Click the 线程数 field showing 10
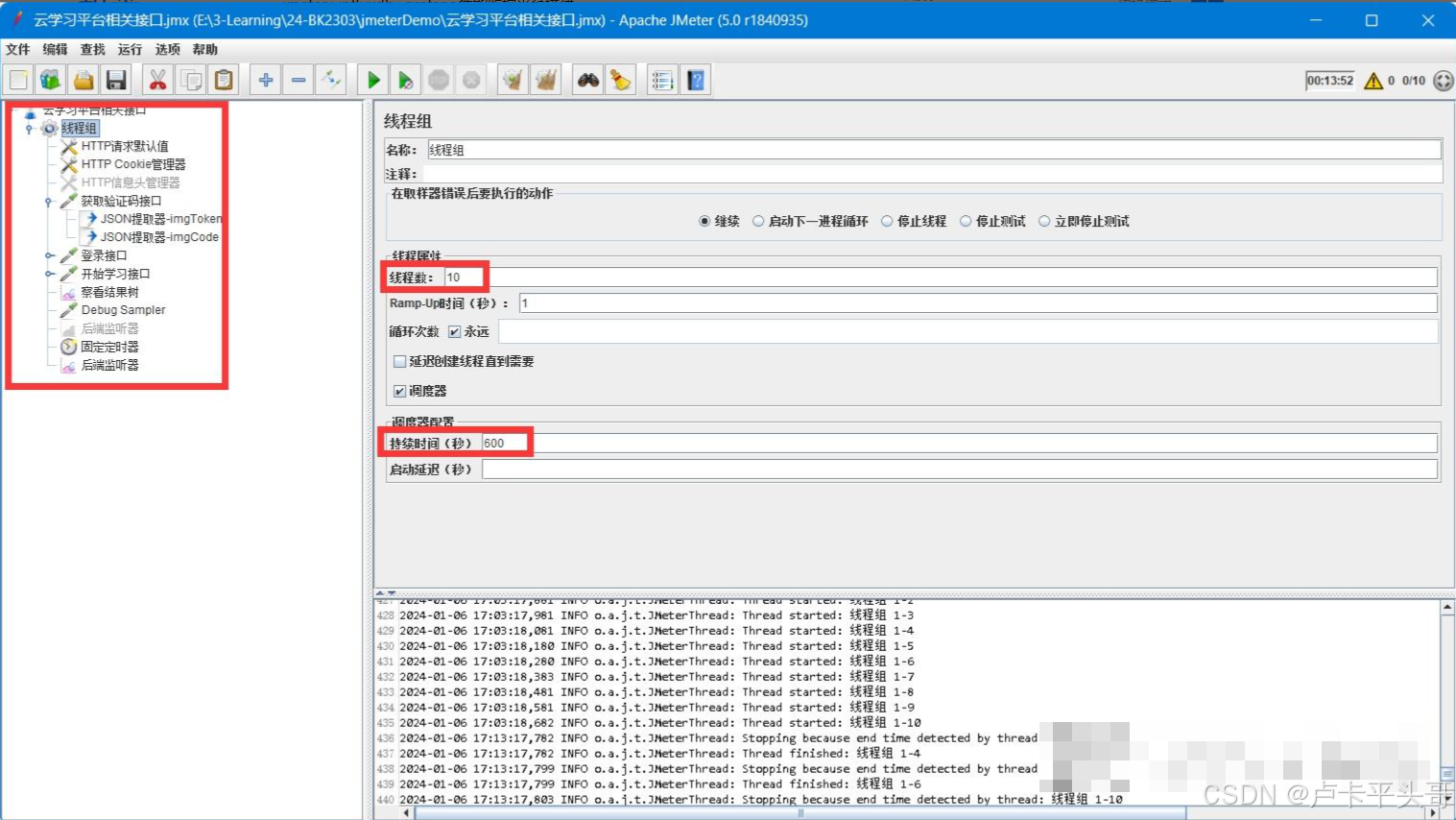The image size is (1456, 820). click(x=941, y=277)
